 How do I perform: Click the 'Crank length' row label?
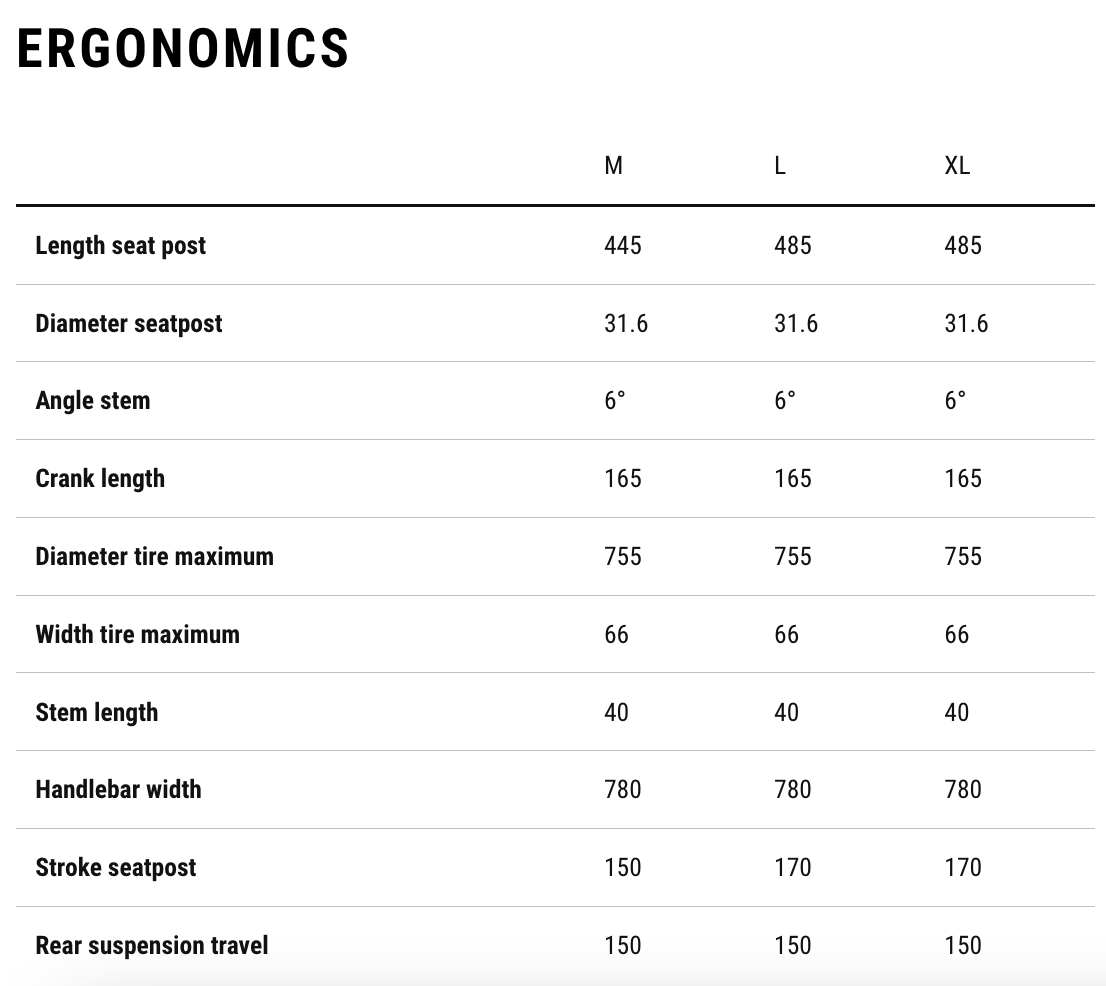tap(100, 479)
